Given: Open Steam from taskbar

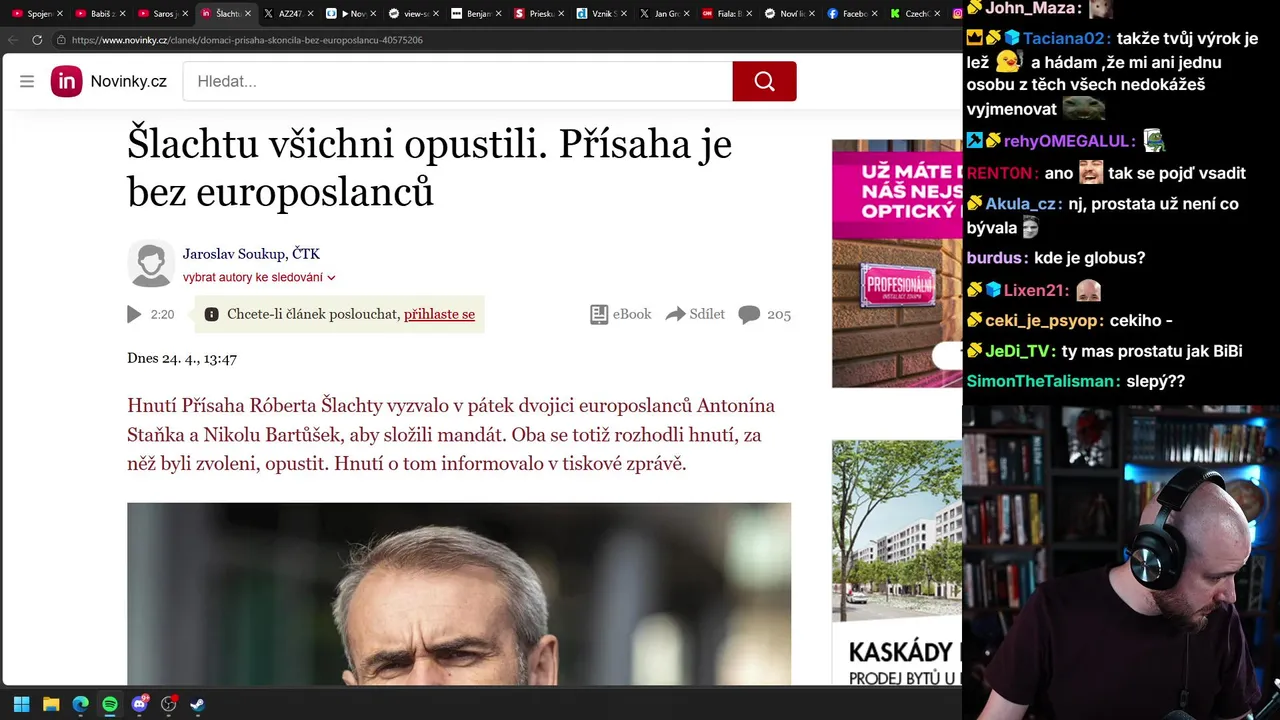Looking at the screenshot, I should [x=198, y=704].
